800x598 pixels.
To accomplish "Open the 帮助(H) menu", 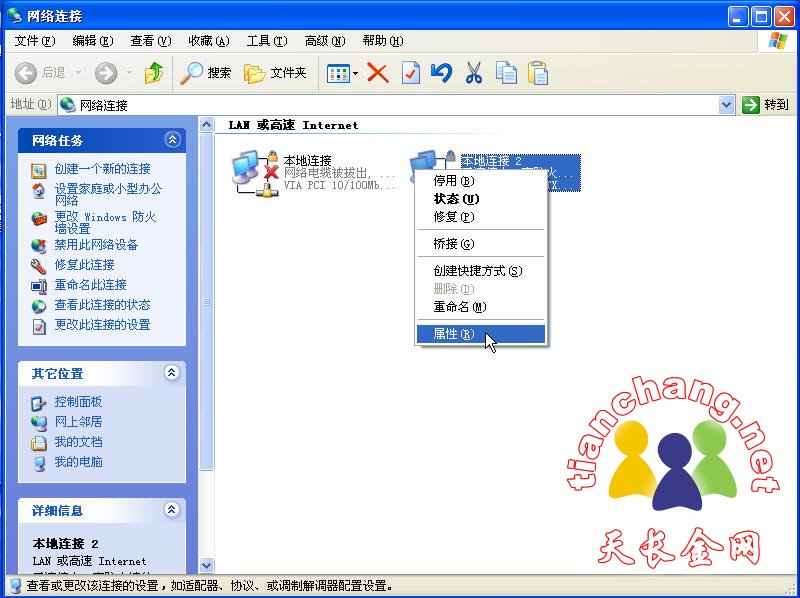I will (x=383, y=41).
